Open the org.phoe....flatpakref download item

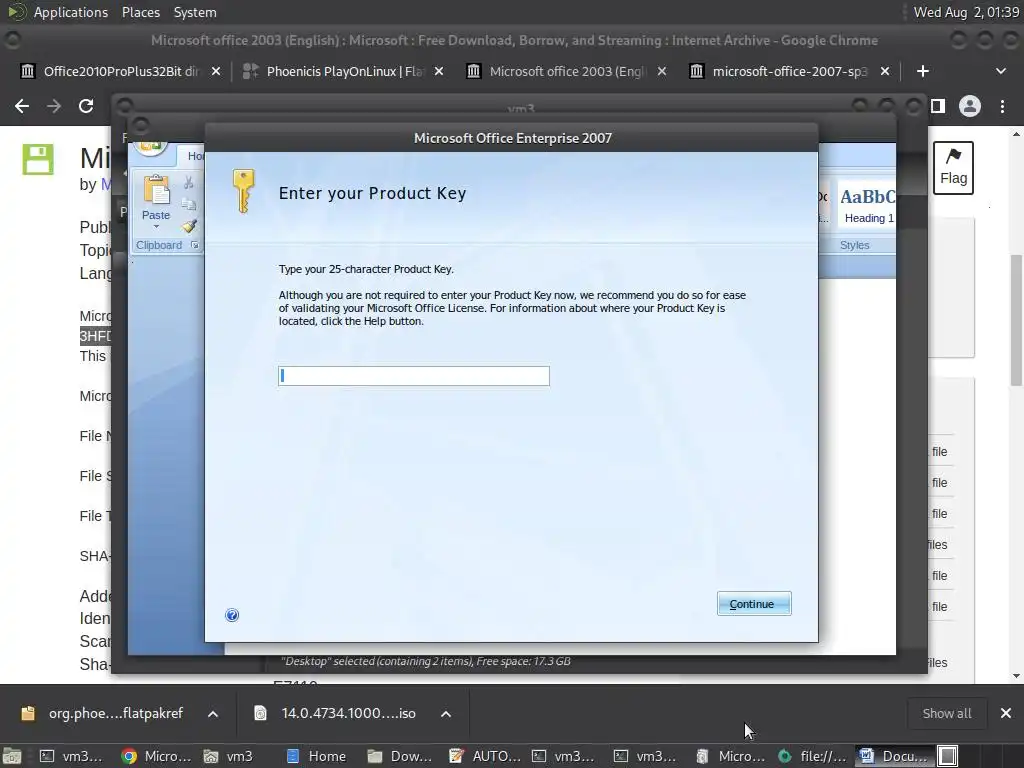click(x=103, y=714)
